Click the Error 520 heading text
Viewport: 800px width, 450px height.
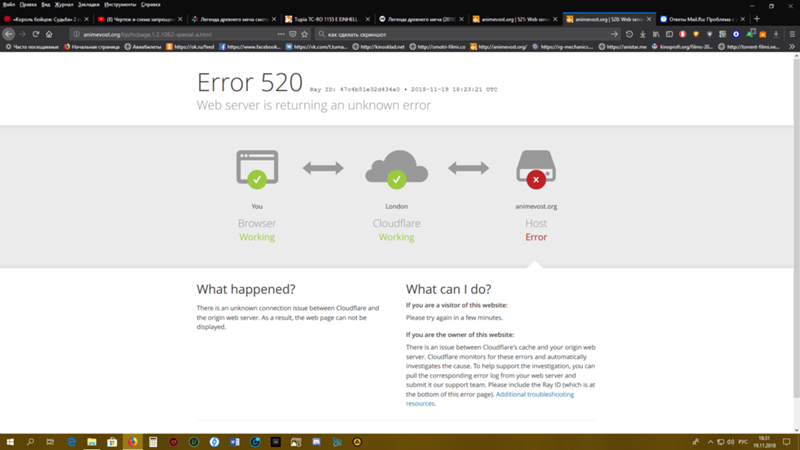(x=250, y=82)
